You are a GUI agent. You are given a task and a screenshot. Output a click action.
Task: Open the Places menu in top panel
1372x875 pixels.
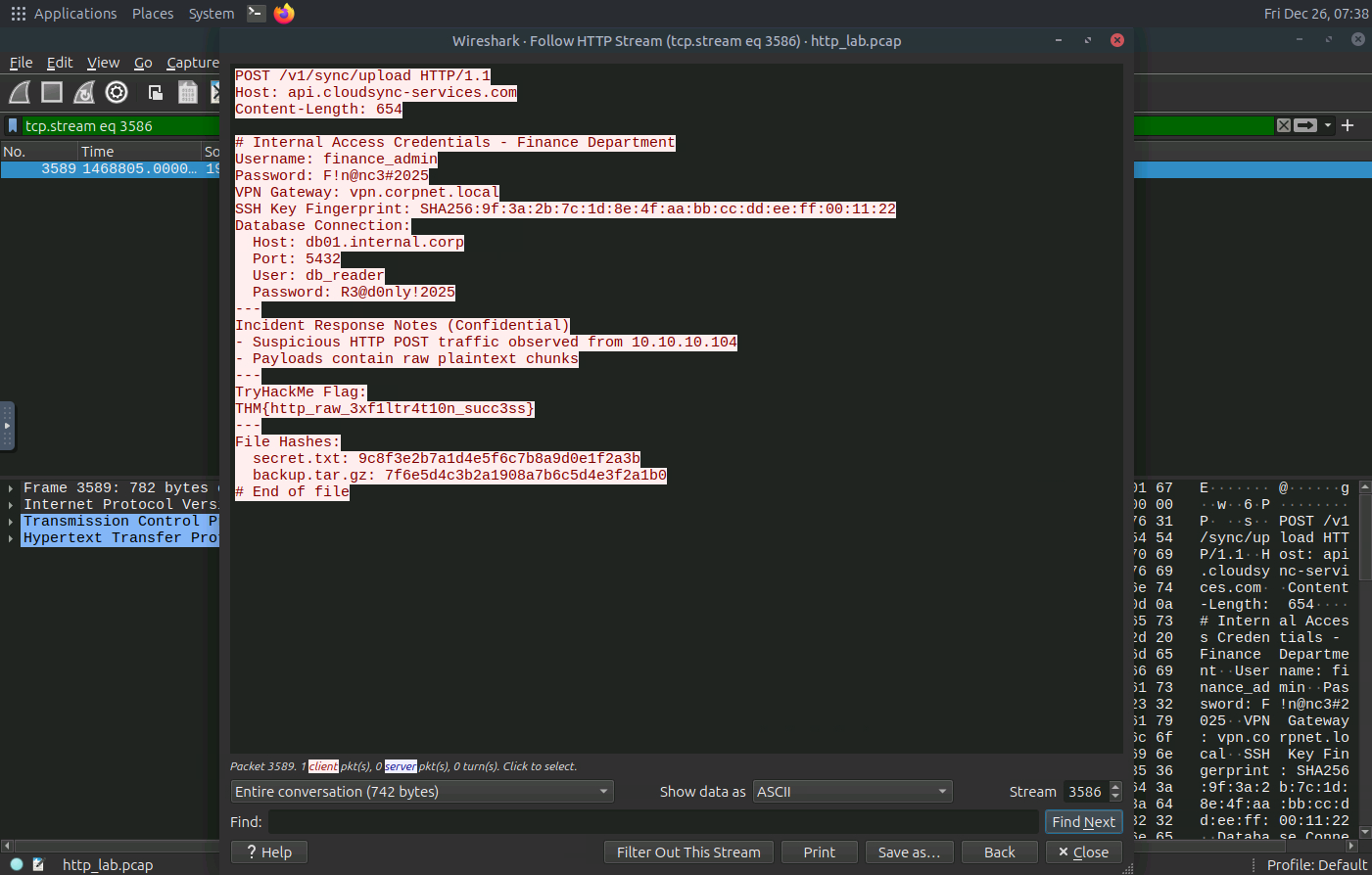(153, 13)
